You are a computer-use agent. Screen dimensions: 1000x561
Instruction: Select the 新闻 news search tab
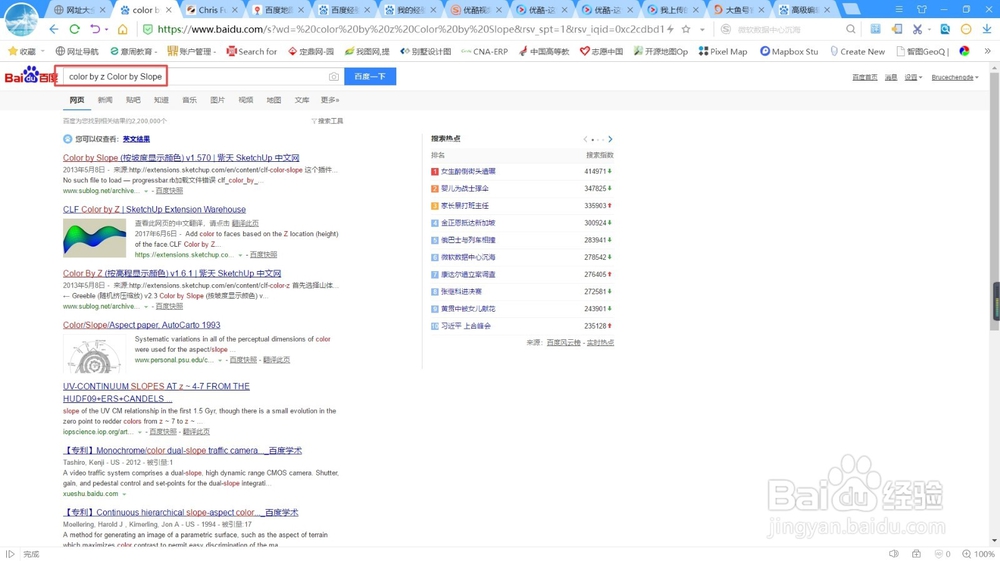pos(105,100)
